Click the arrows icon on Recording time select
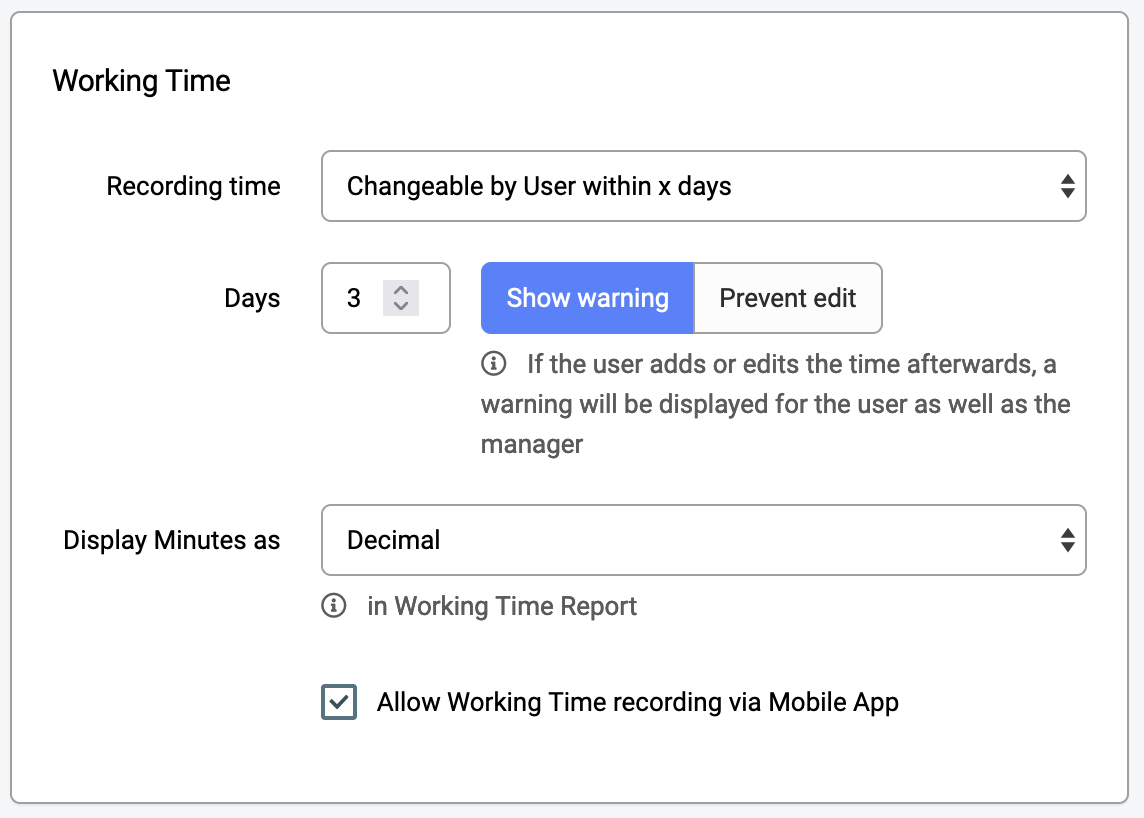 (1067, 186)
